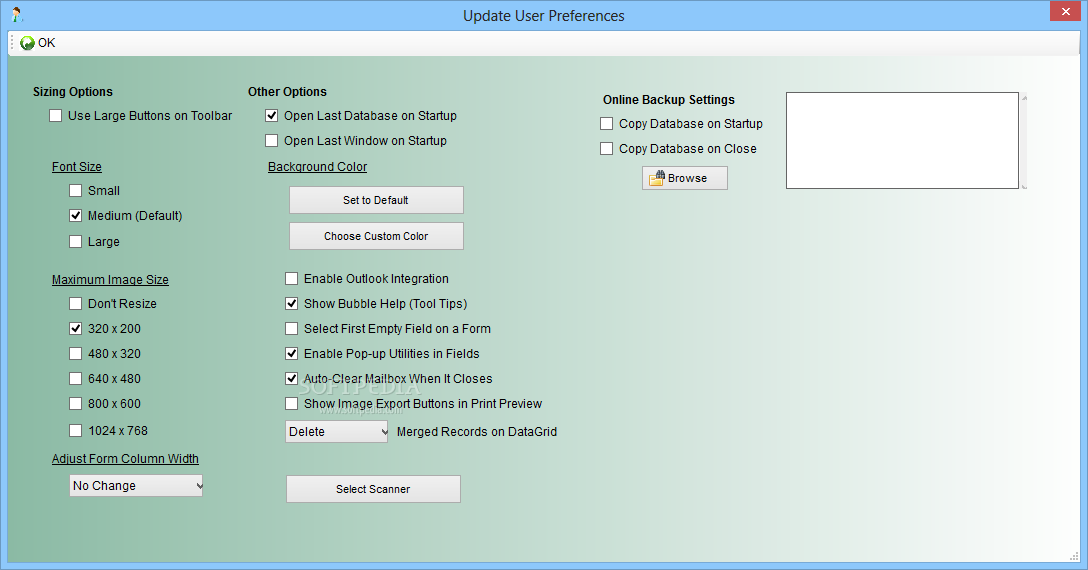Image resolution: width=1088 pixels, height=570 pixels.
Task: Enable Show Image Export Buttons in Print Preview
Action: pos(291,403)
